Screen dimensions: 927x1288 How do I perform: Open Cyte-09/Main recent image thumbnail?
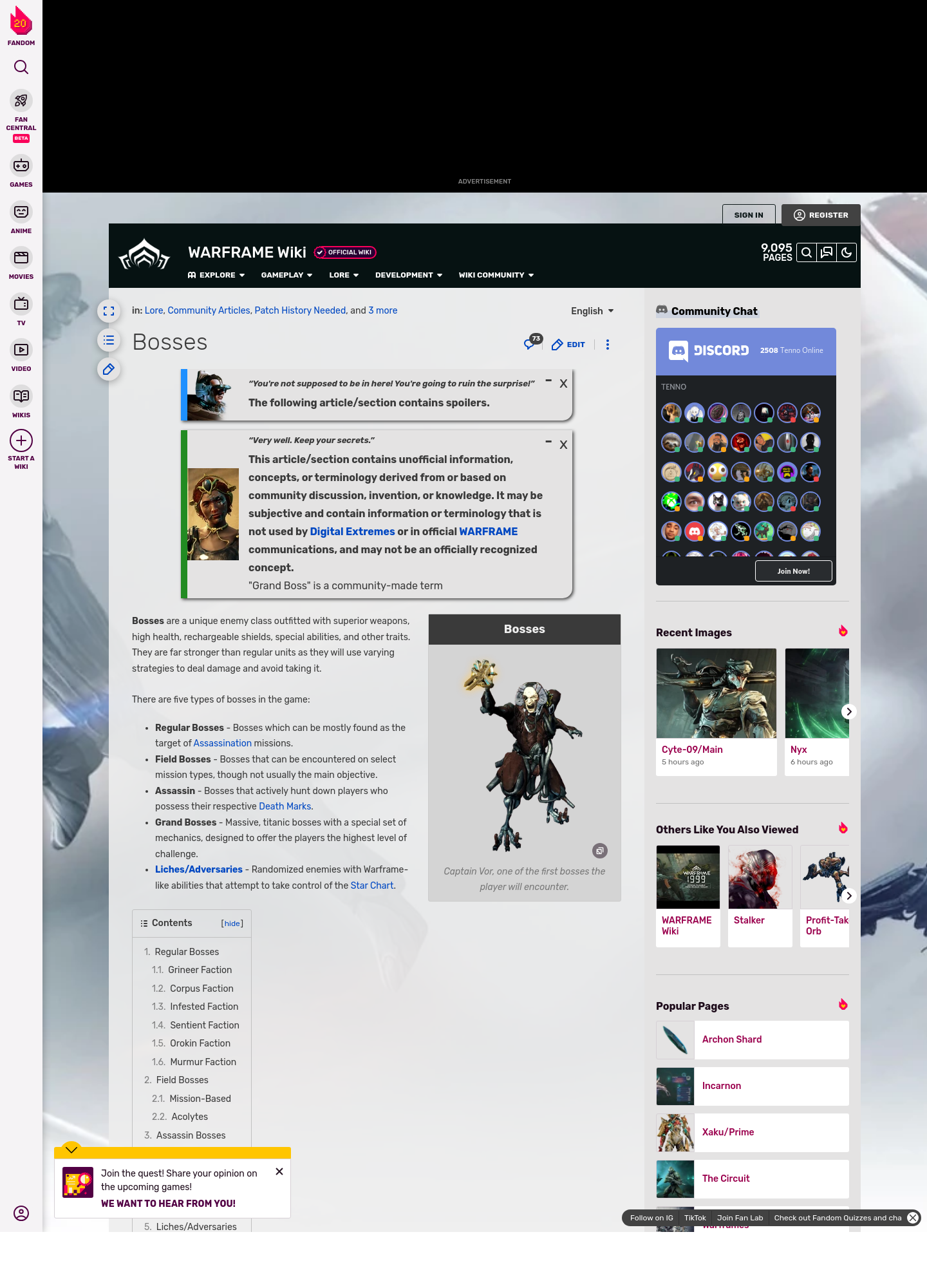coord(716,693)
